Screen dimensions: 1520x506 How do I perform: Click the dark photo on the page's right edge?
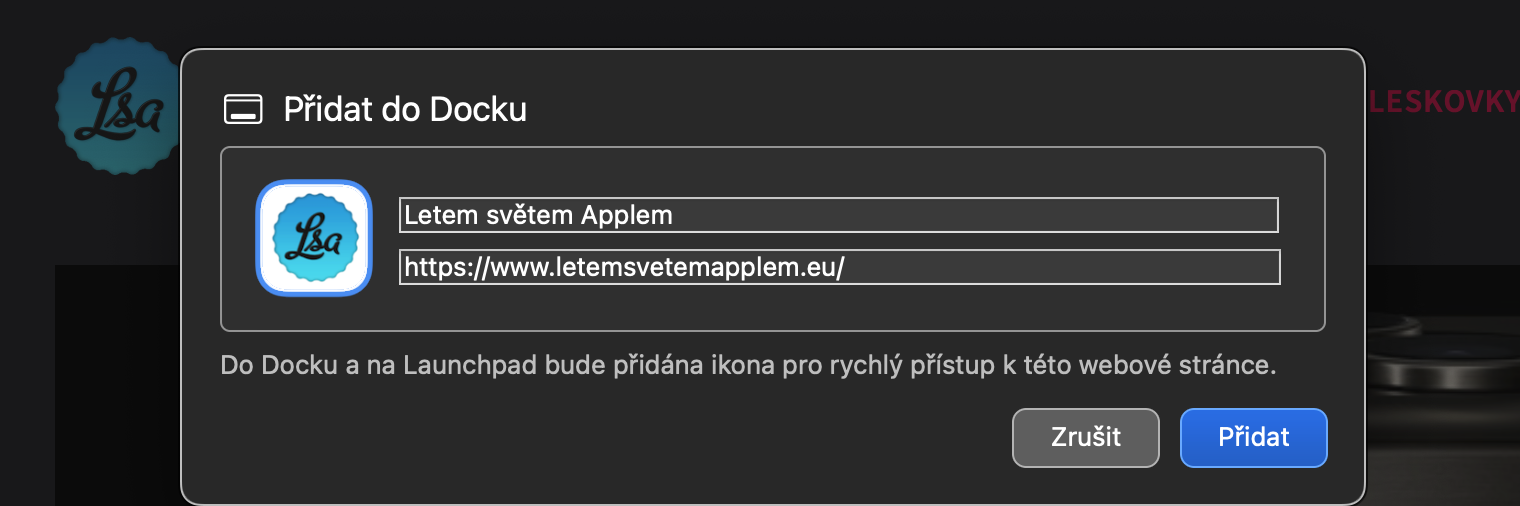click(x=1445, y=380)
